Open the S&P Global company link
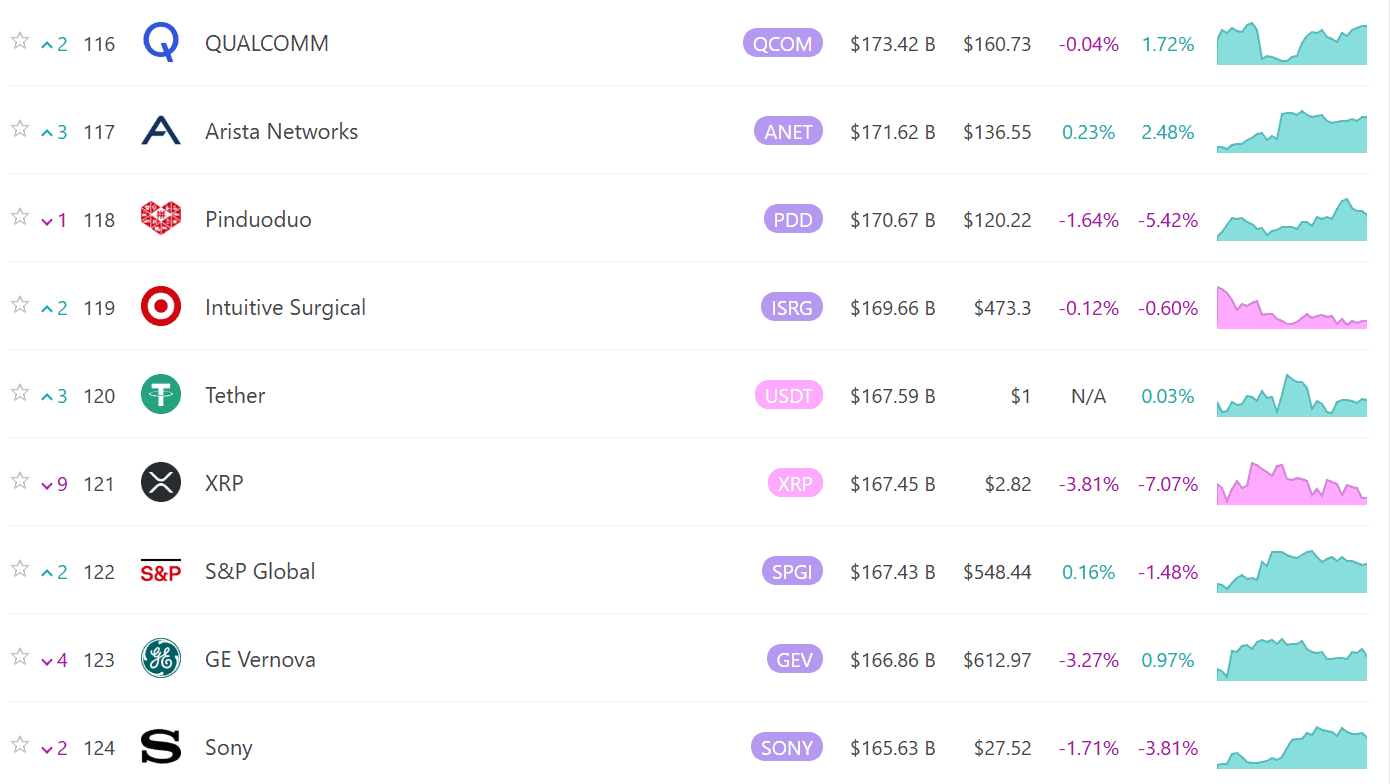 point(260,571)
